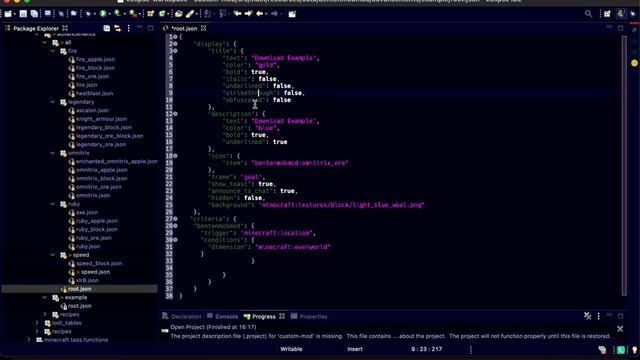Toggle code fold marker on line 1

click(x=175, y=36)
